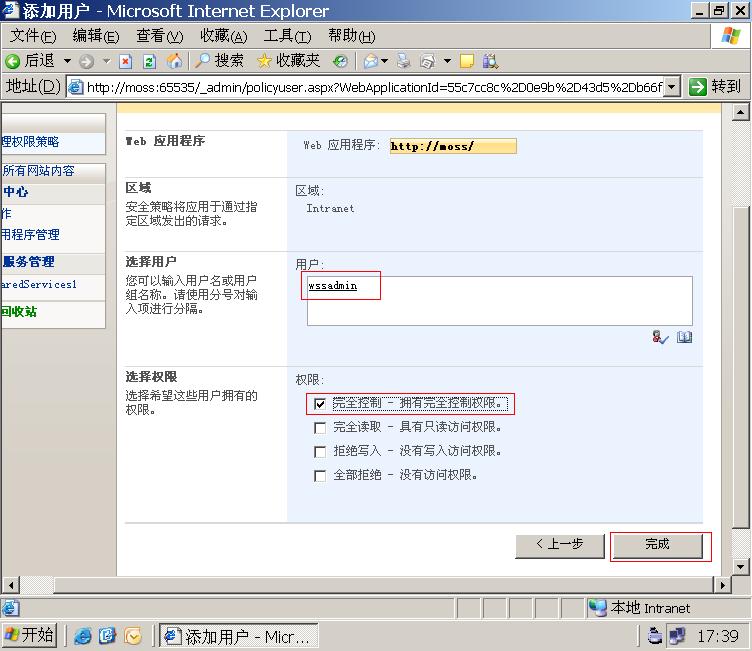Click the Stop loading icon in toolbar
752x651 pixels.
pos(125,61)
